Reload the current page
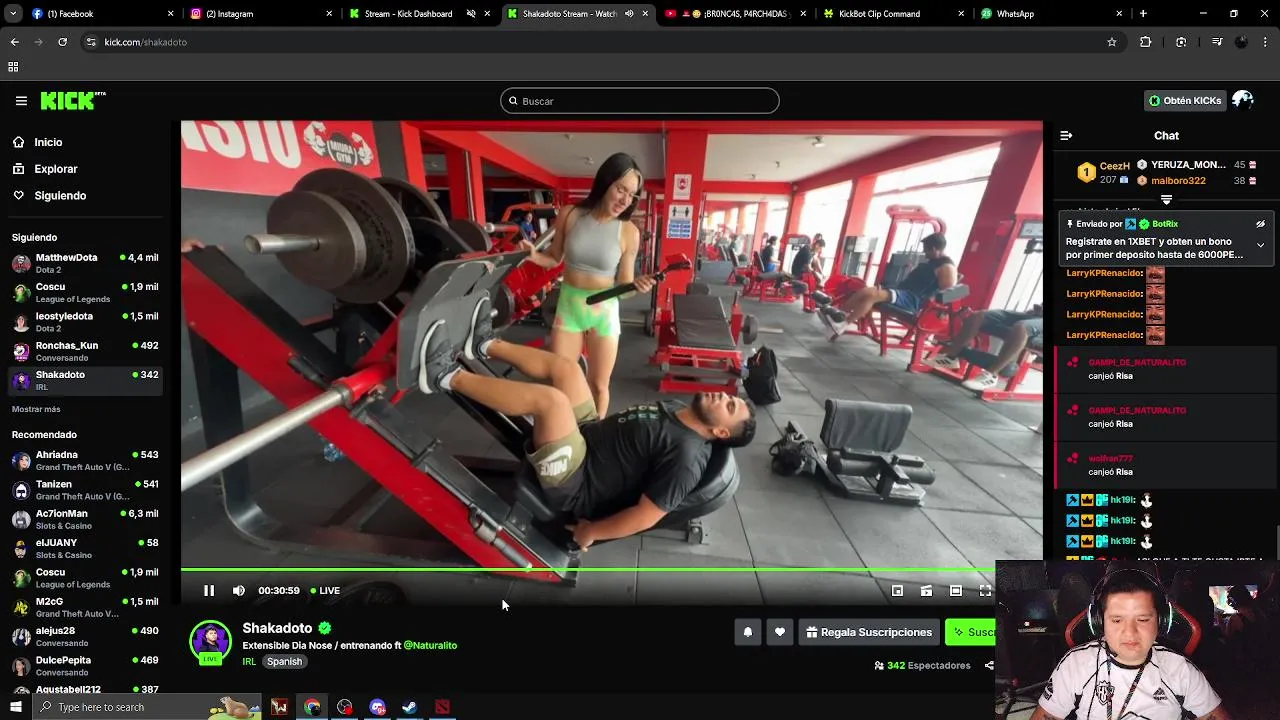 coord(62,42)
